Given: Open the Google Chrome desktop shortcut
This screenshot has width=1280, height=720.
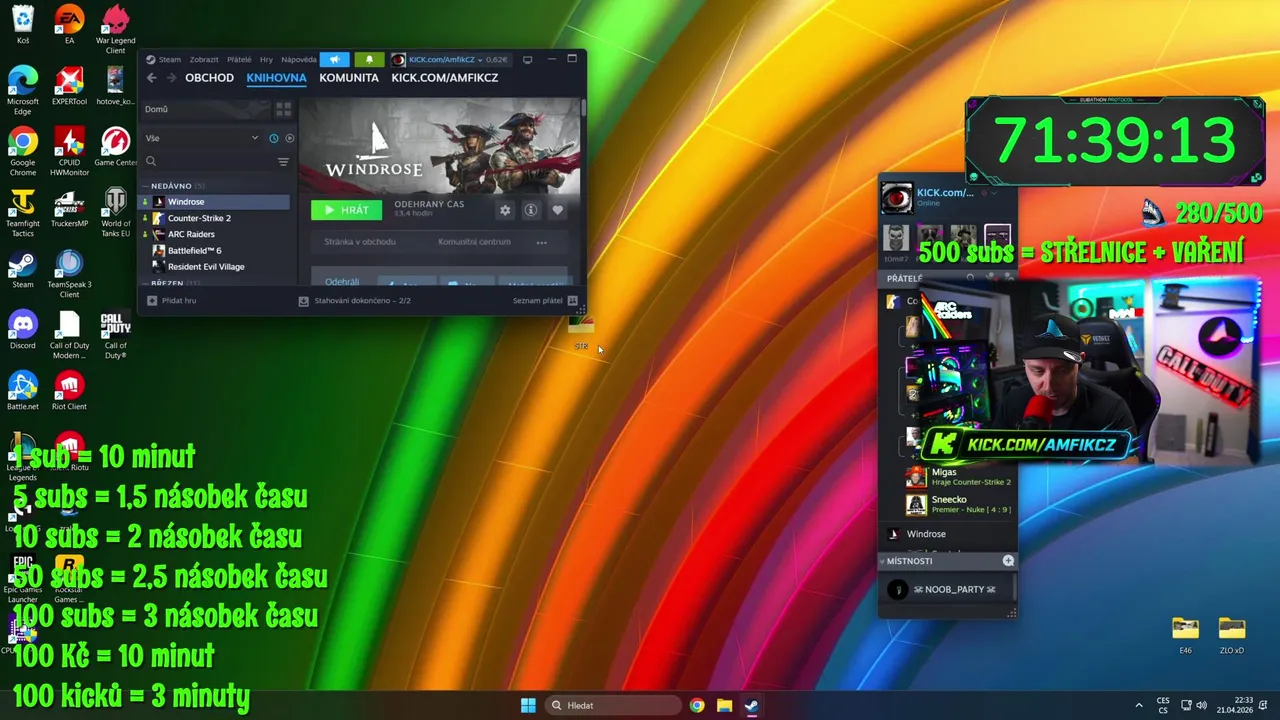Looking at the screenshot, I should pos(22,152).
